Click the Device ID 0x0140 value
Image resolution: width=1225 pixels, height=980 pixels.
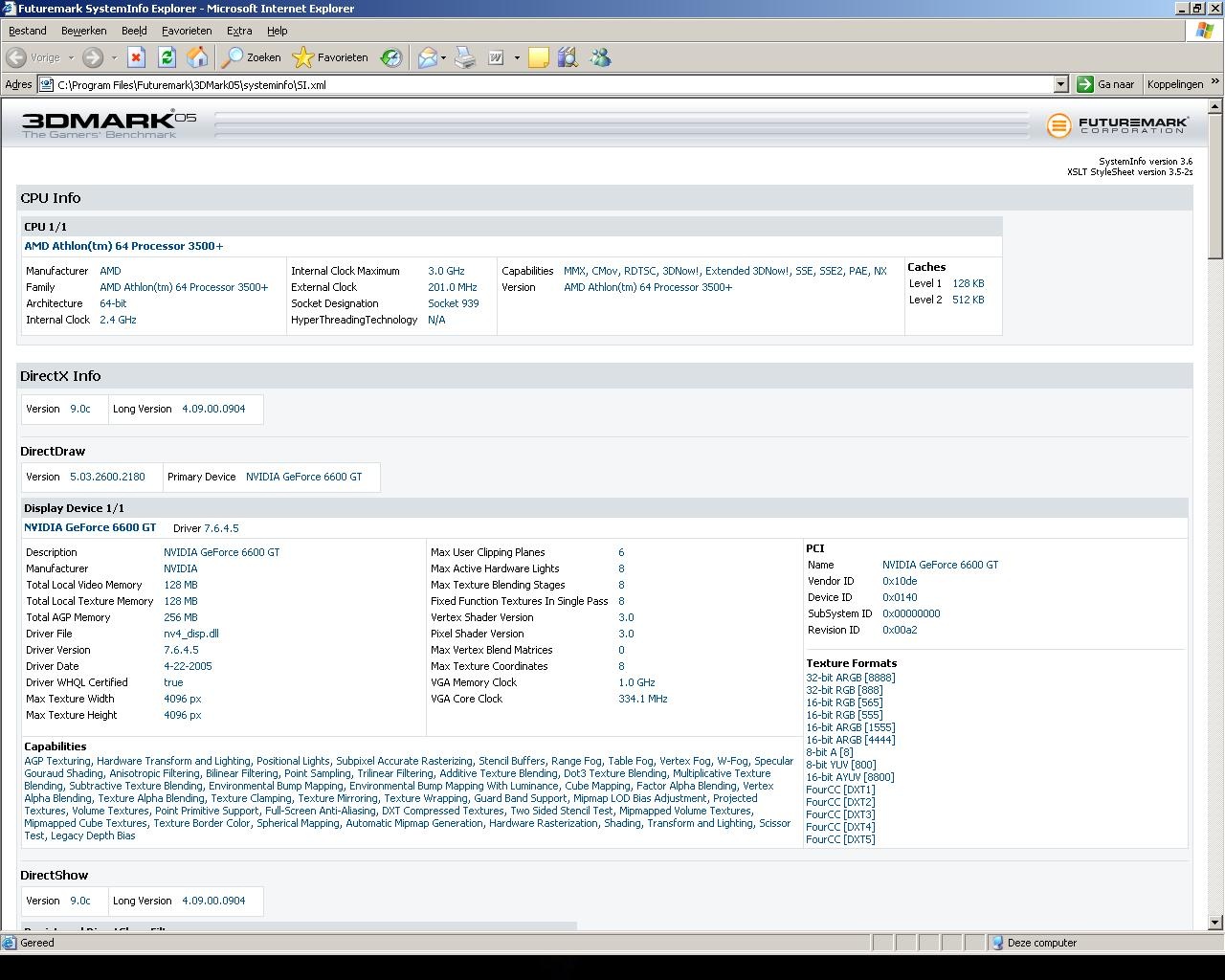click(900, 597)
